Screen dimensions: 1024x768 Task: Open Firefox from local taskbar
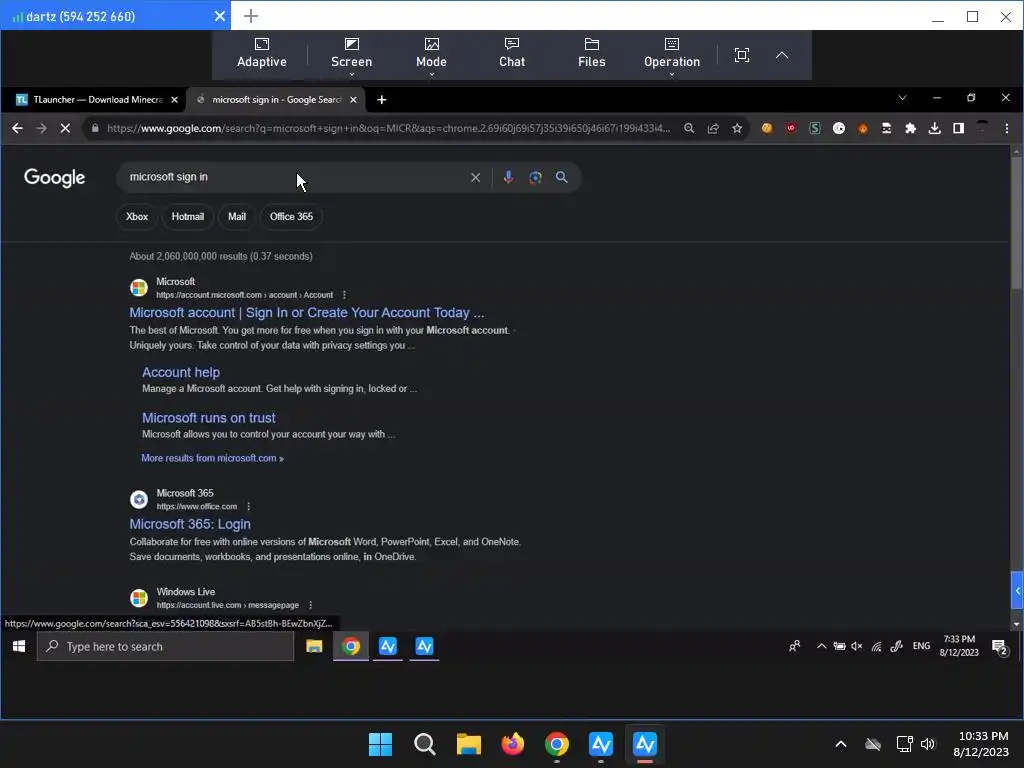click(513, 744)
